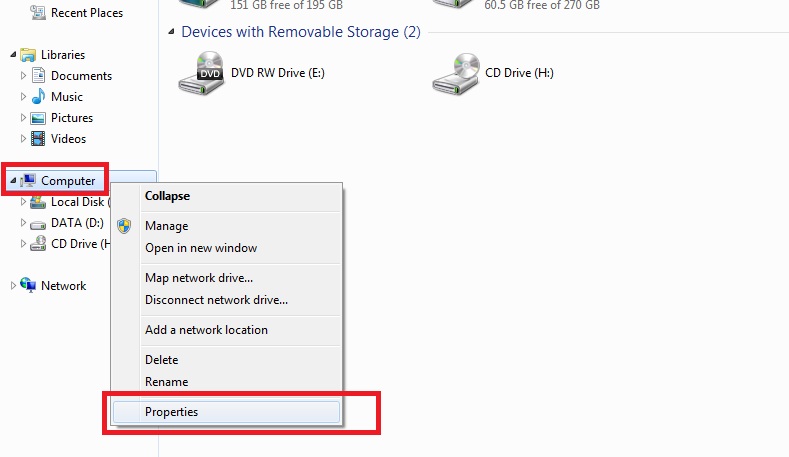Viewport: 789px width, 457px height.
Task: Click the Videos library icon
Action: (x=38, y=139)
